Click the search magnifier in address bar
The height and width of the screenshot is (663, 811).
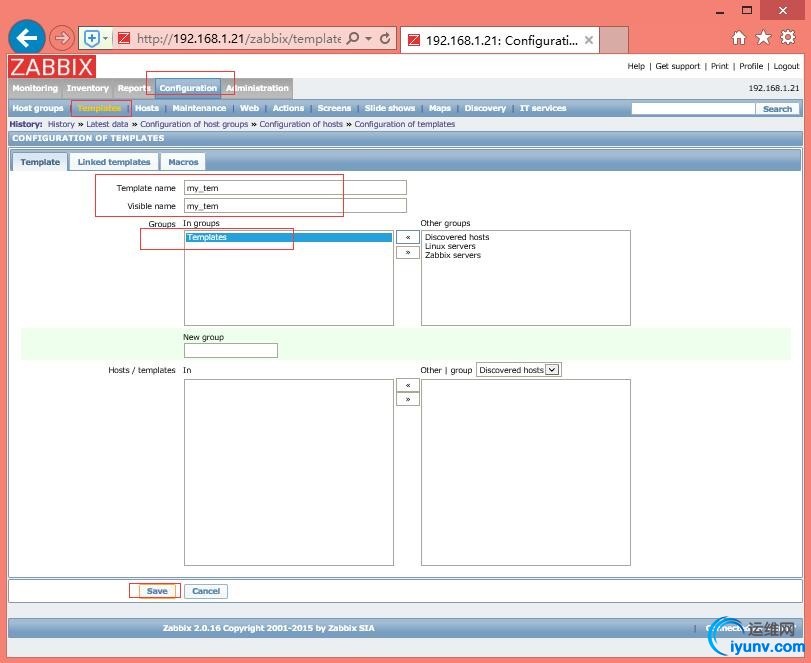[x=353, y=38]
